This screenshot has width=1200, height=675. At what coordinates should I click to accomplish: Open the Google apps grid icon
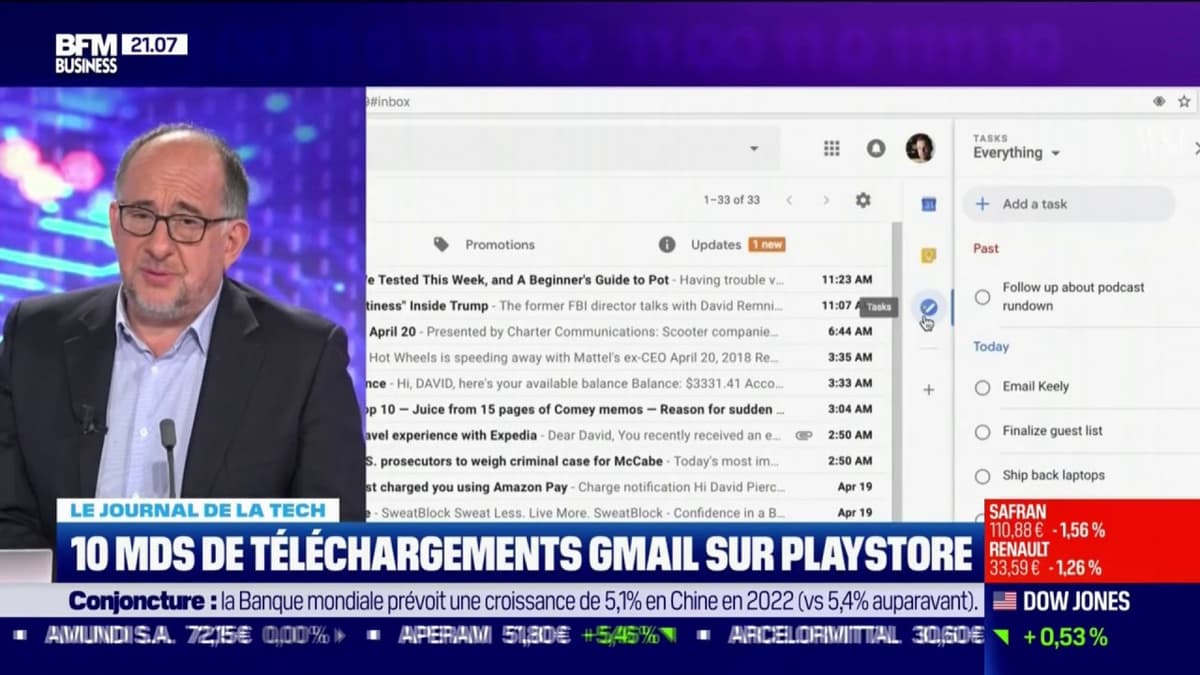(x=831, y=148)
